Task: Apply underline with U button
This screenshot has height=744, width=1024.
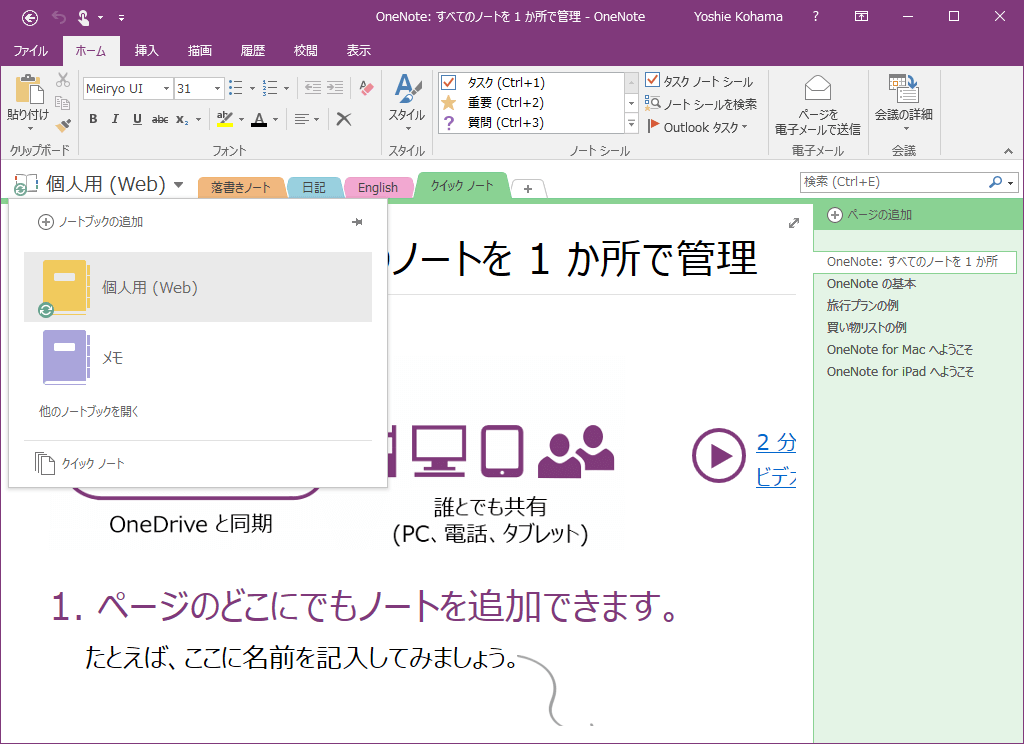Action: 137,119
